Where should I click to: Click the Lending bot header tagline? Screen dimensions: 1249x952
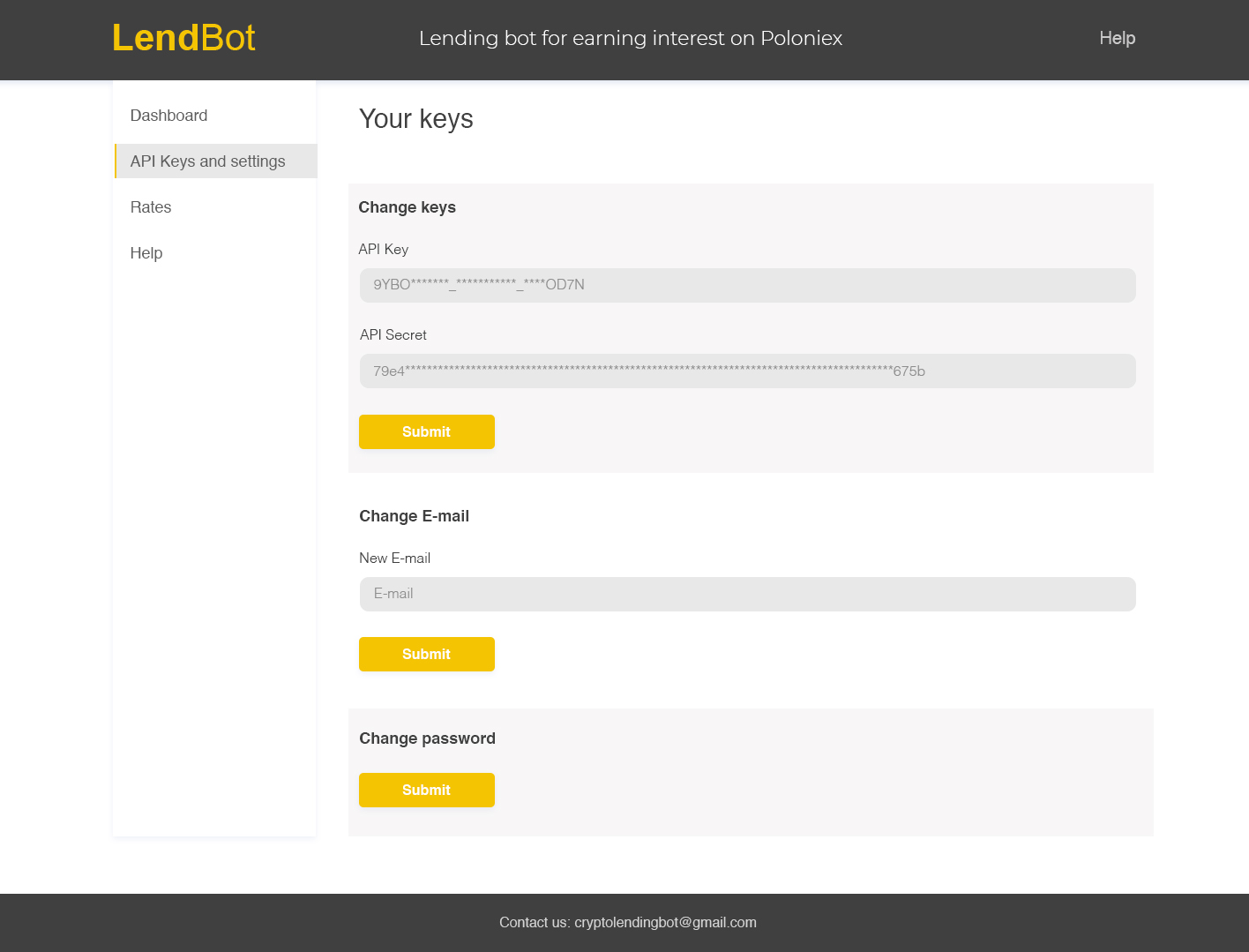(x=631, y=38)
